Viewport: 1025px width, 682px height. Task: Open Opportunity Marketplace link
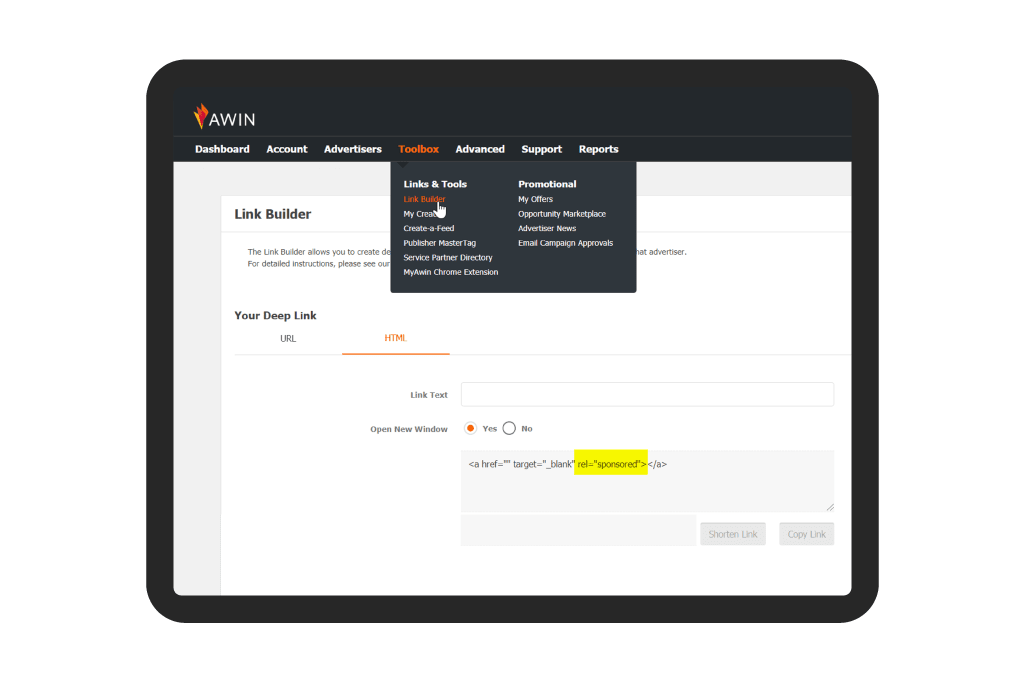point(561,214)
